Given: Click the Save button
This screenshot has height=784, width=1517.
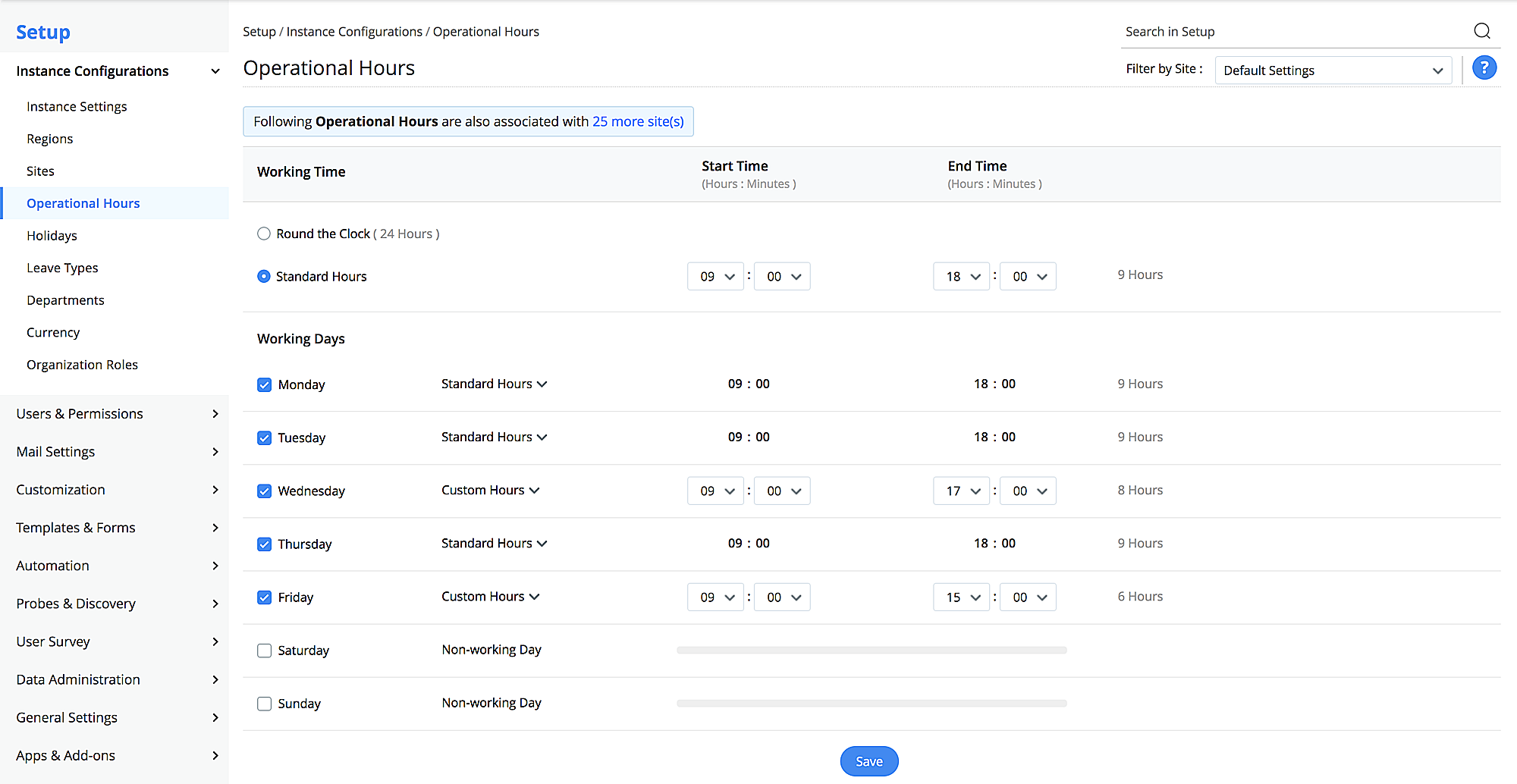Looking at the screenshot, I should tap(868, 761).
